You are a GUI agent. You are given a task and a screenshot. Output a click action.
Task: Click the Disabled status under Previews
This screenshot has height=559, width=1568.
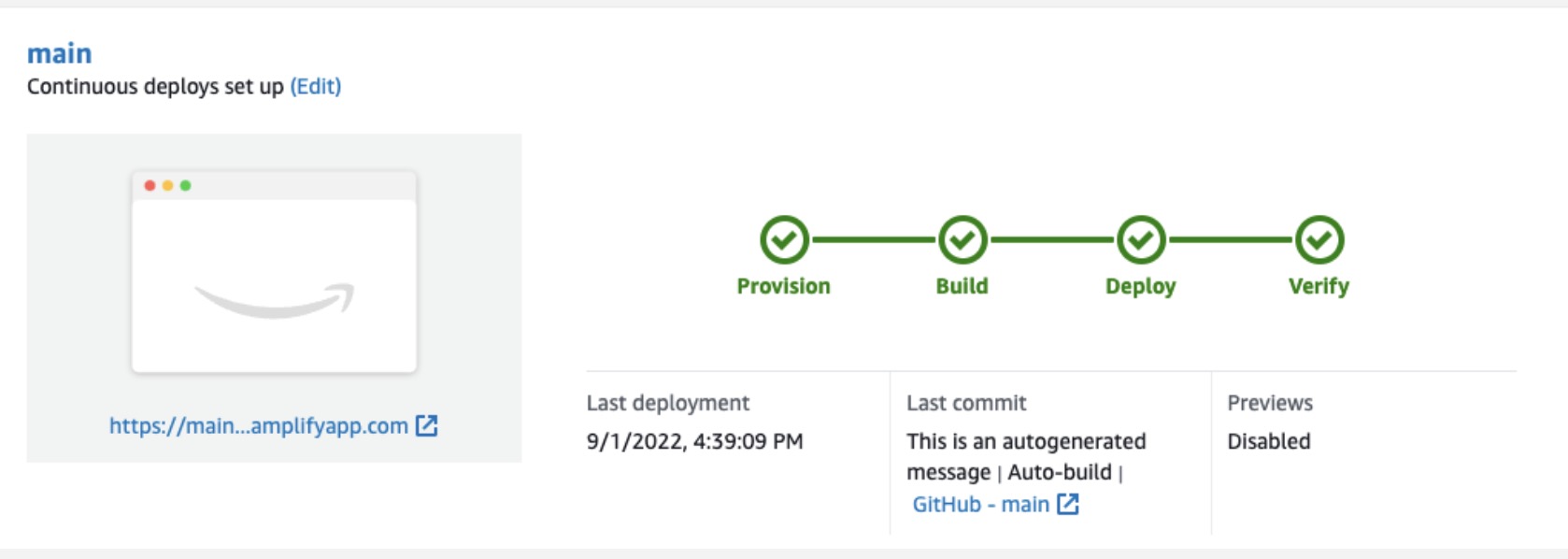[1268, 441]
